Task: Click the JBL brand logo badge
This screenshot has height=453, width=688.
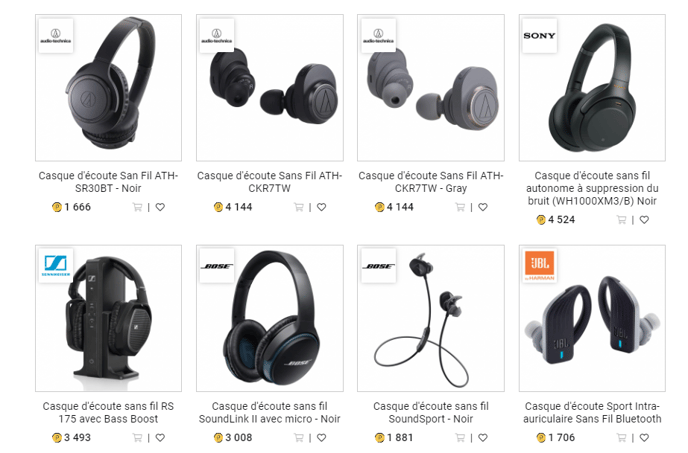Action: click(539, 266)
